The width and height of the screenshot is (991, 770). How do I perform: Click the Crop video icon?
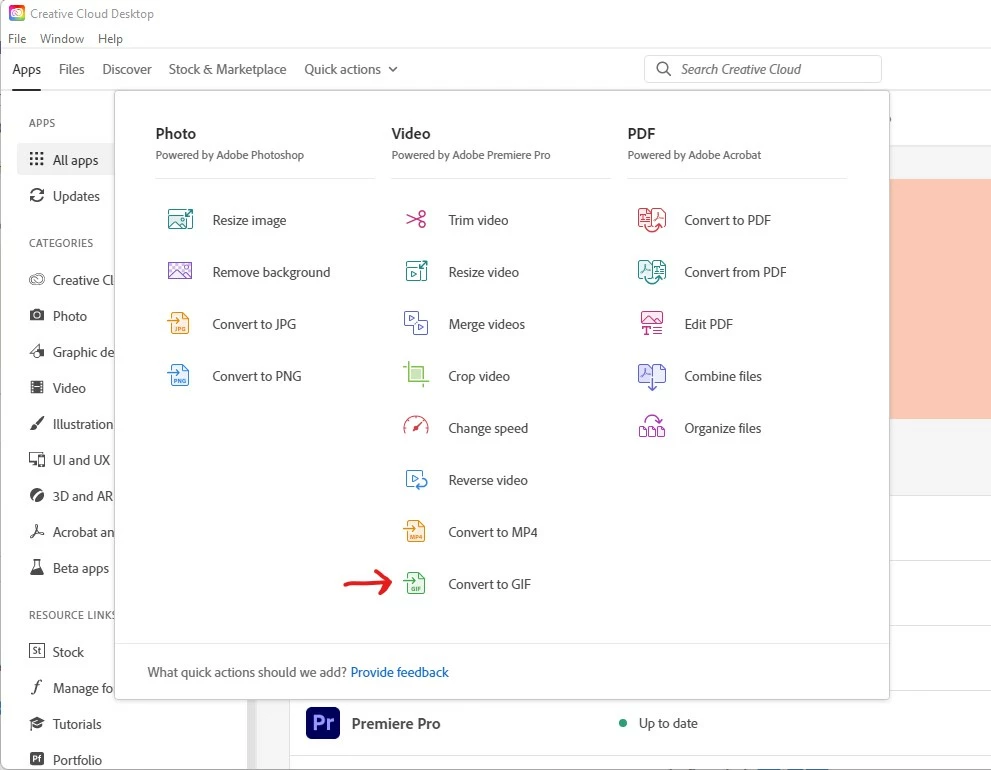pyautogui.click(x=416, y=375)
